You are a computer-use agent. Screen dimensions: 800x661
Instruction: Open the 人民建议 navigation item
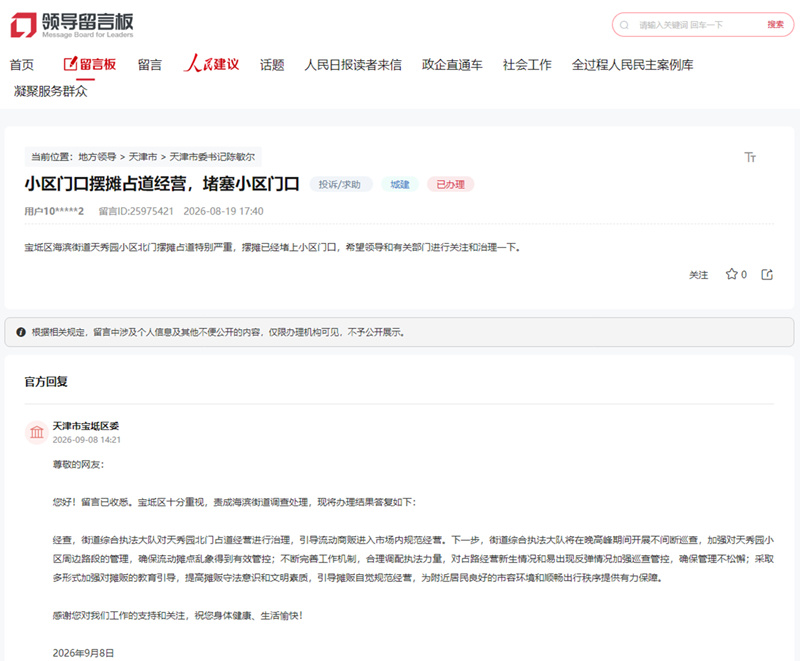[211, 64]
